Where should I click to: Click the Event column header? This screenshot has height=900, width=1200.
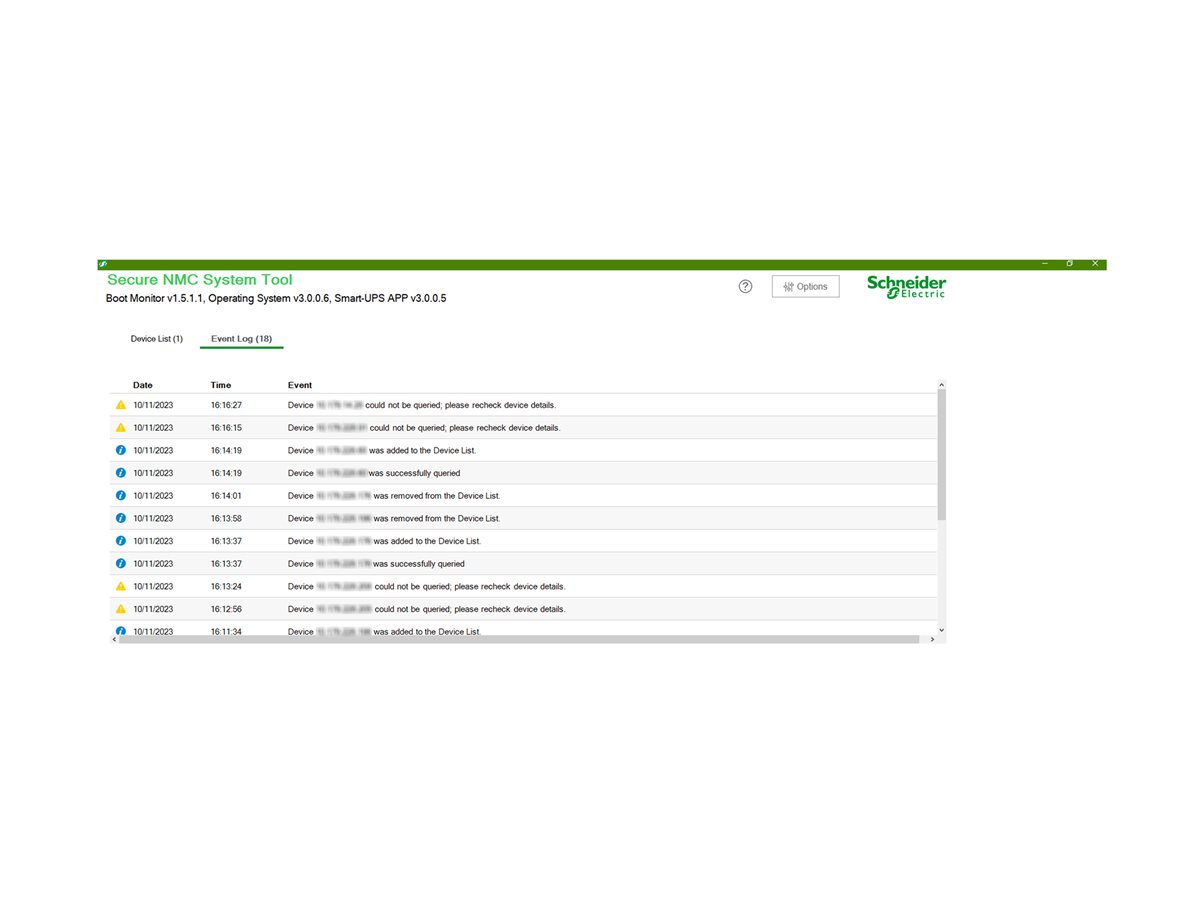300,385
